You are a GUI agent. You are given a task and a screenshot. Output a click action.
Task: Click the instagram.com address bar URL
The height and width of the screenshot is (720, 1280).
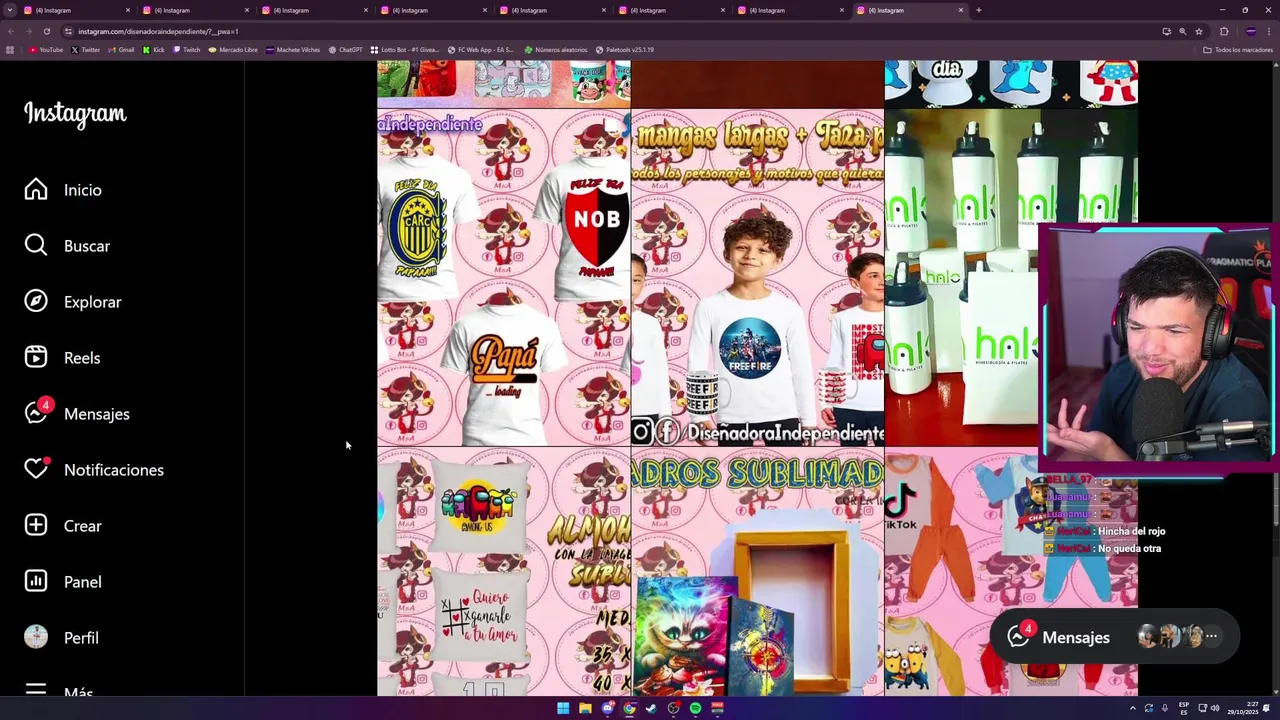click(158, 31)
